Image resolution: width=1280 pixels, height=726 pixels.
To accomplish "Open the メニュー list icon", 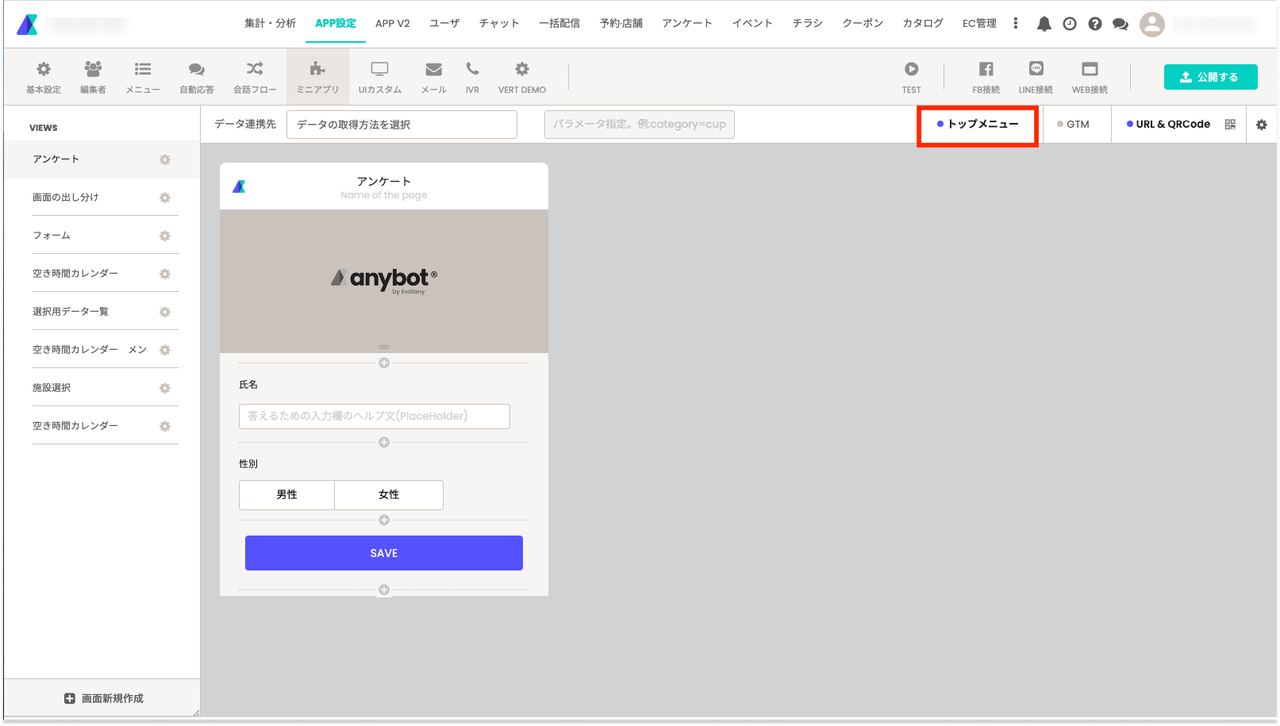I will 143,69.
